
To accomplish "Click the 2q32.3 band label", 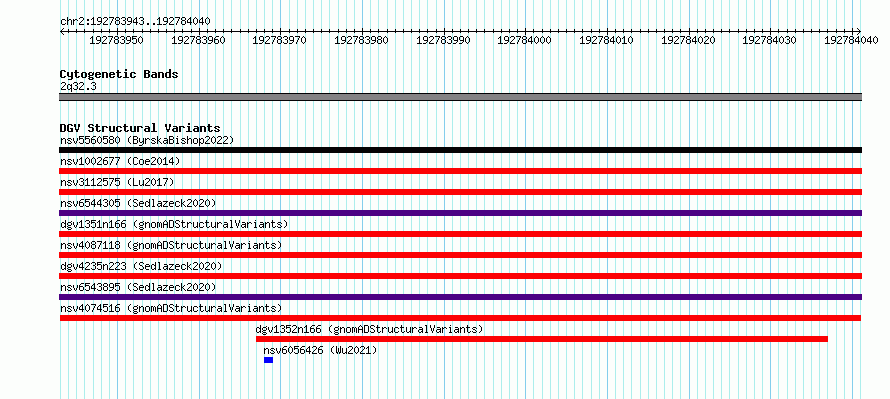I will tap(77, 87).
